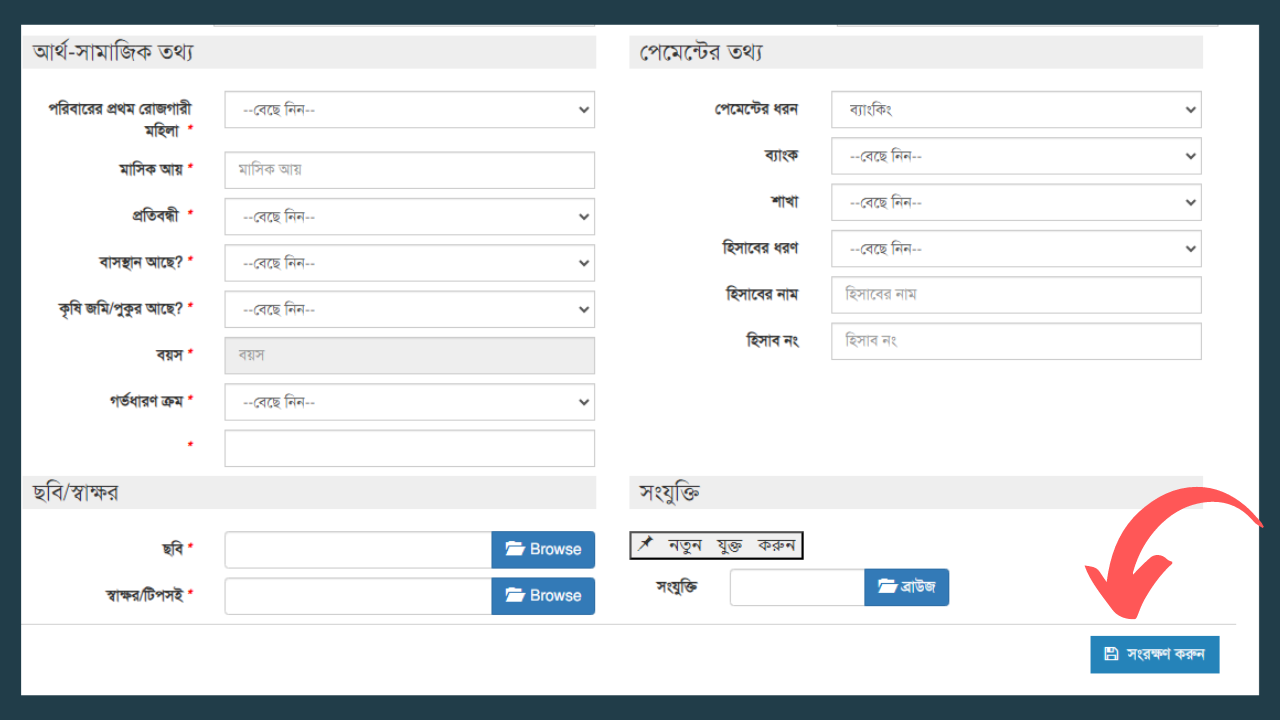Click the সংরক্ষণ করুন save button
Screen dimensions: 1280x720
(1155, 654)
